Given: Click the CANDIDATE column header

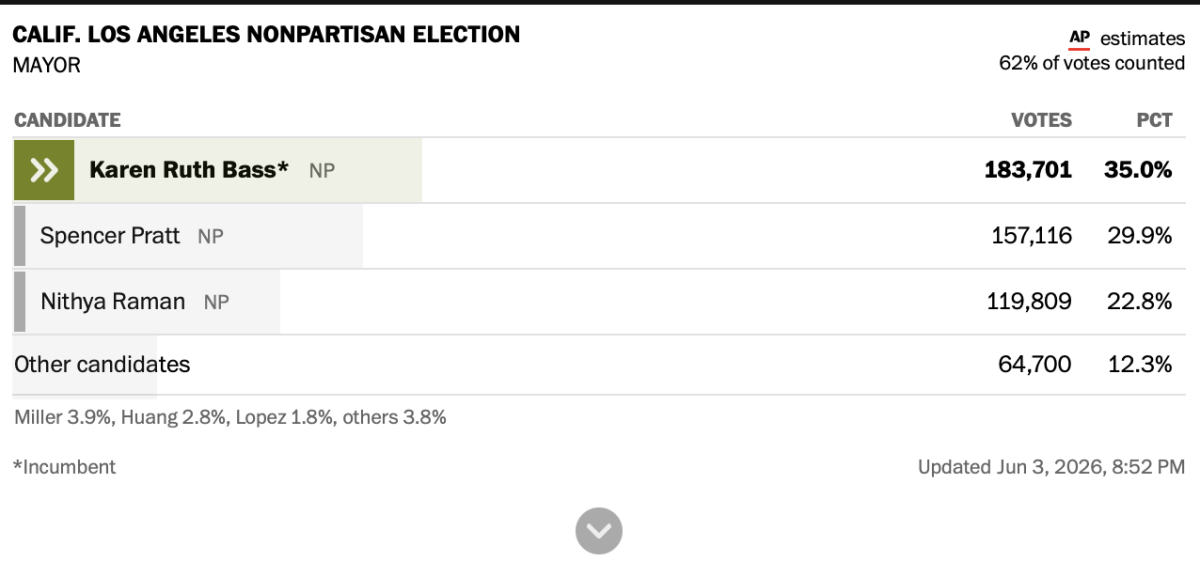Looking at the screenshot, I should click(67, 120).
